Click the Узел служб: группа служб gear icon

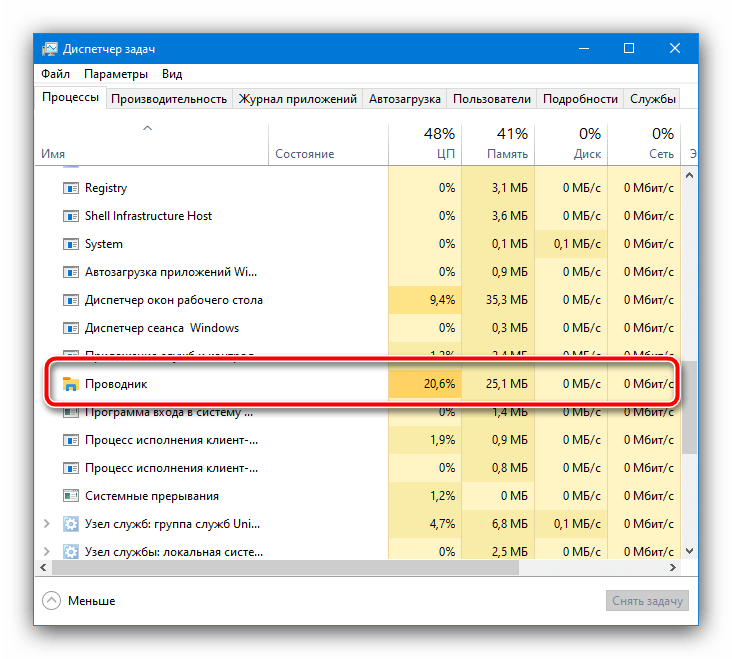[70, 524]
